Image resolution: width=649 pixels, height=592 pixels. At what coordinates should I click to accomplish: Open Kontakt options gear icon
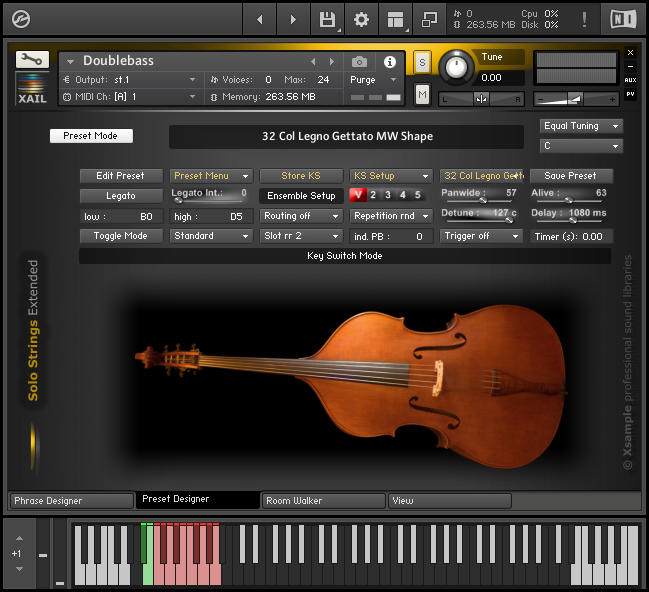pos(361,19)
